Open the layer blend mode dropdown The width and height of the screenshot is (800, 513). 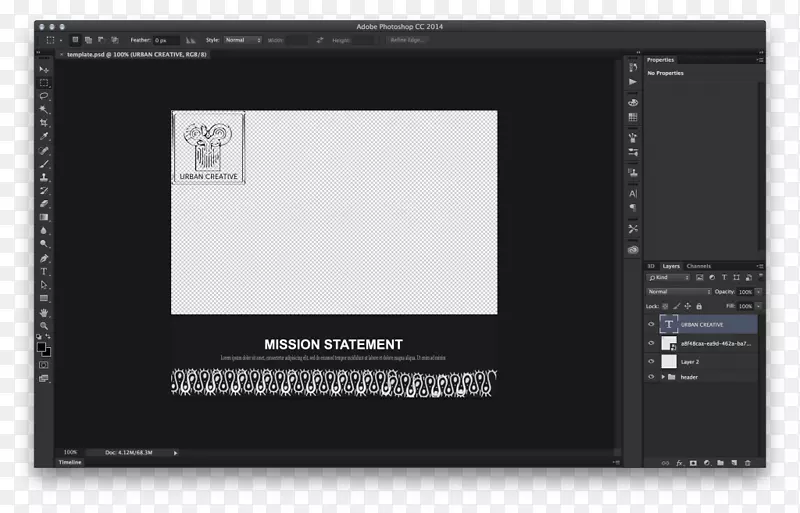tap(679, 291)
